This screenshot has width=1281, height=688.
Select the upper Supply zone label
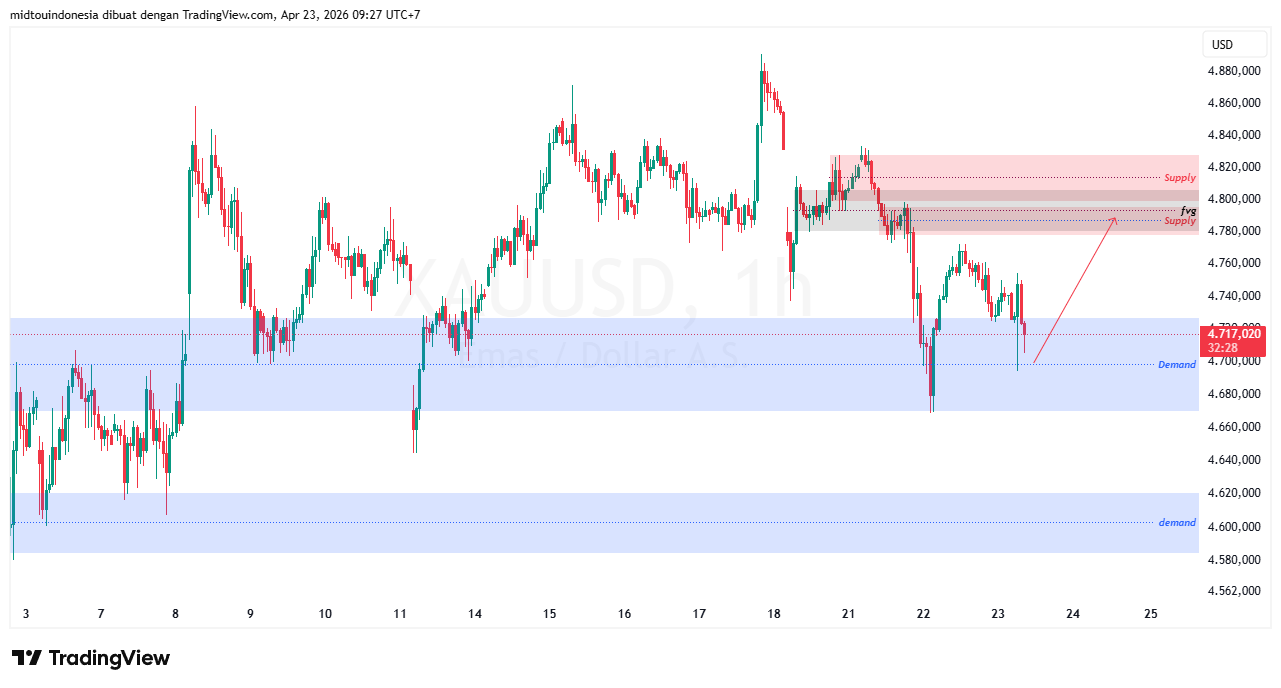coord(1178,177)
